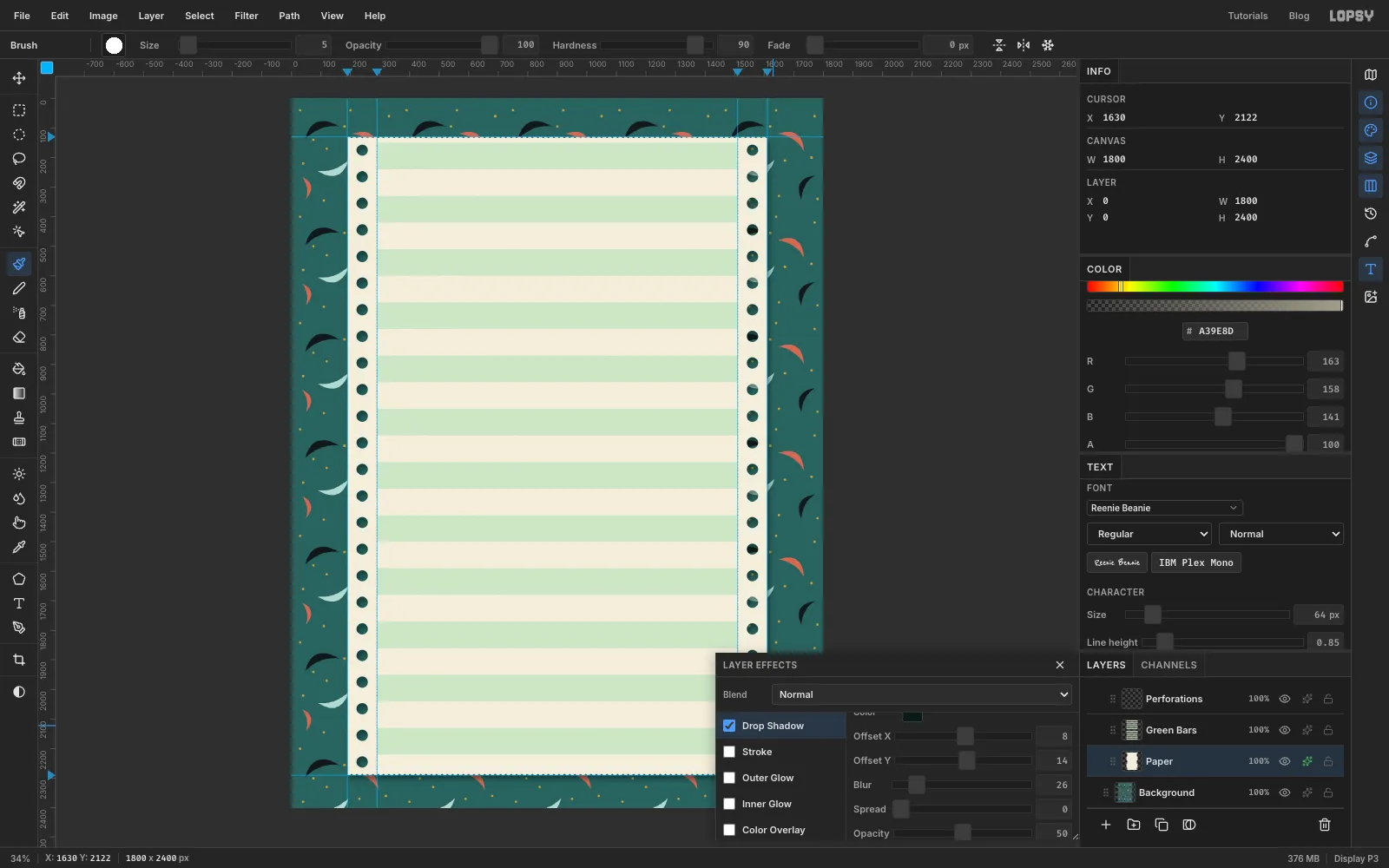The image size is (1389, 868).
Task: Close the Layer Effects panel
Action: click(1060, 665)
